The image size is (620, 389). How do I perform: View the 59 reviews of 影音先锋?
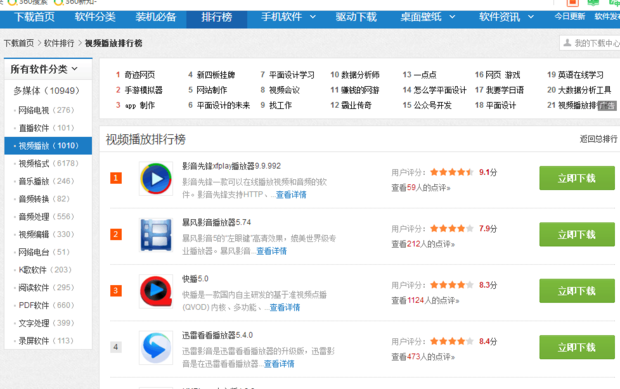click(x=421, y=187)
